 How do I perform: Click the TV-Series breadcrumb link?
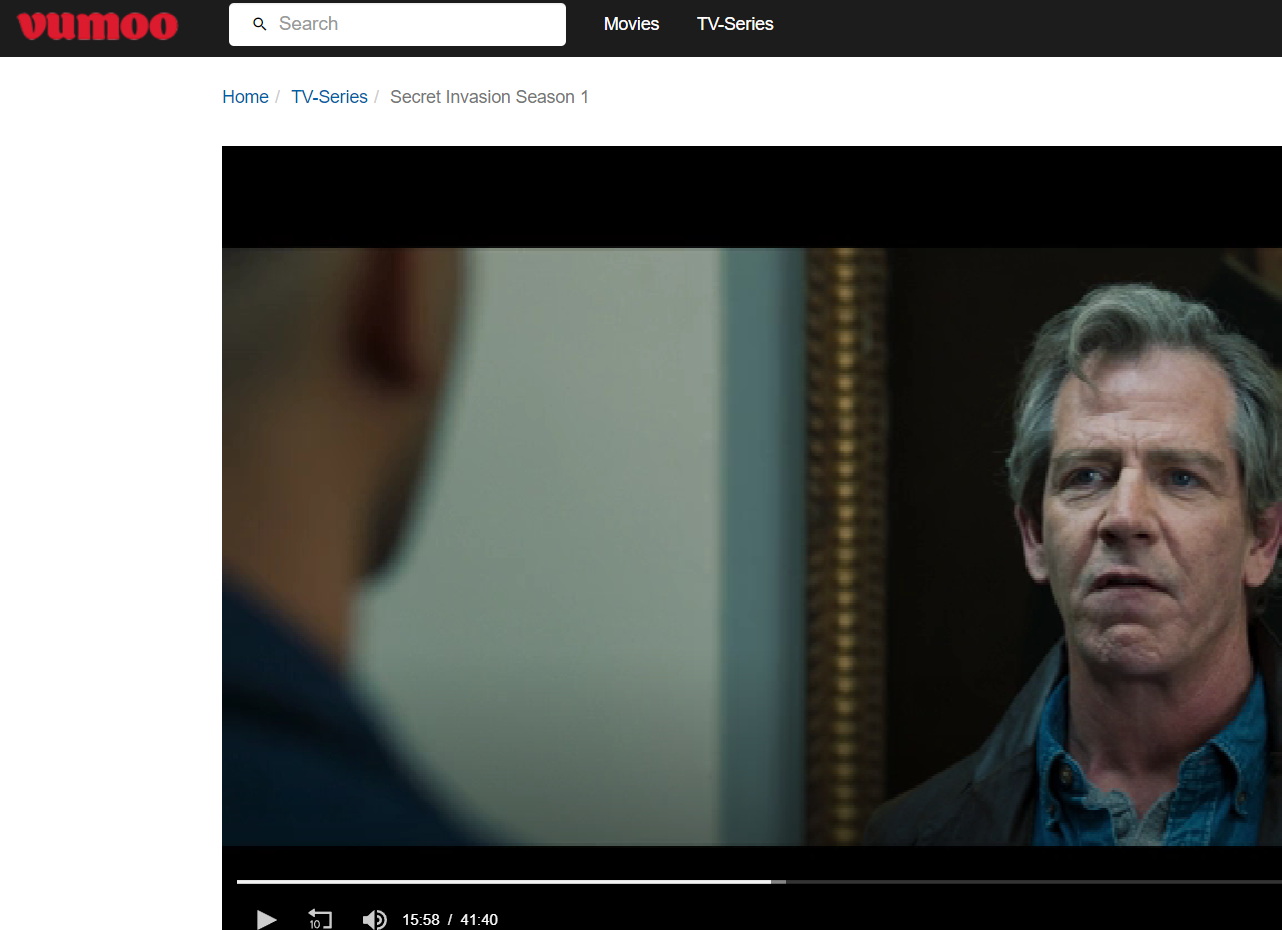(329, 97)
